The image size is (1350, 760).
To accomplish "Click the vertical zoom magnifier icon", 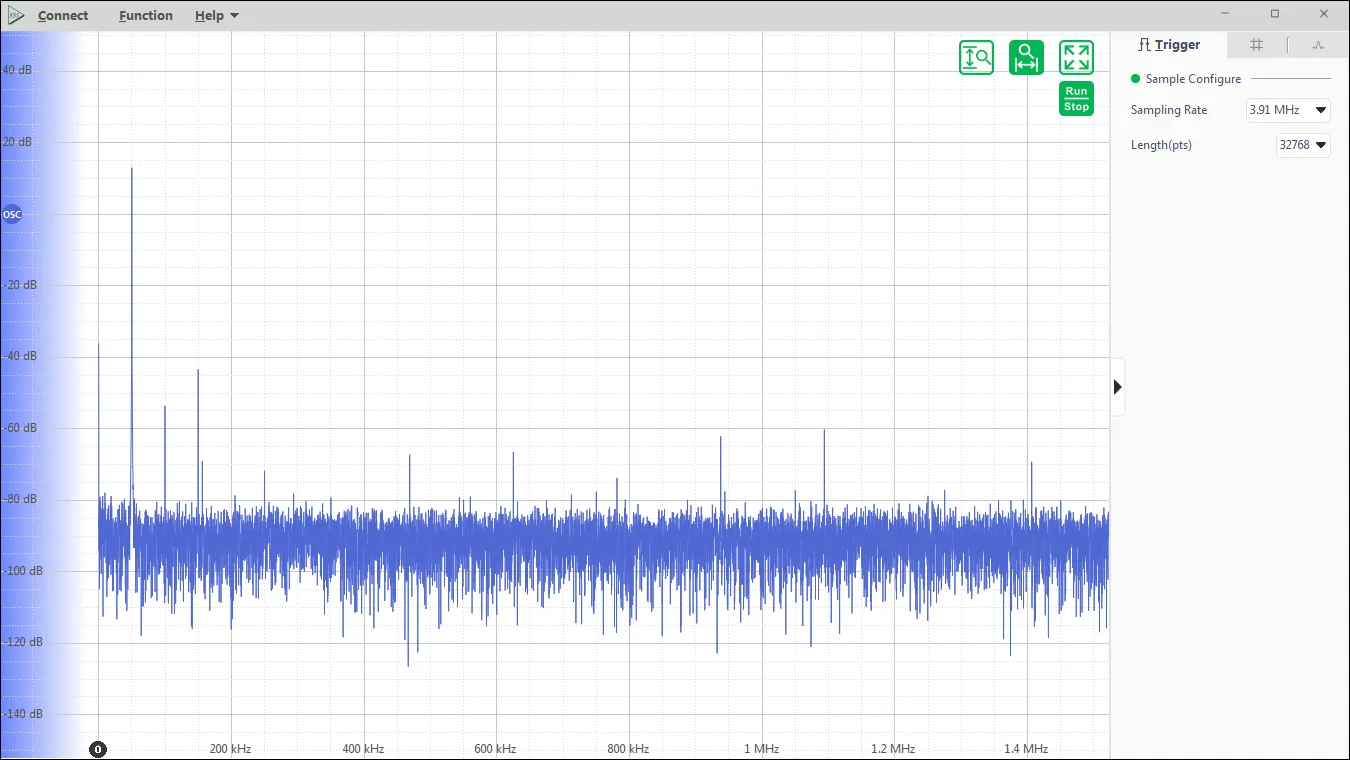I will [976, 58].
